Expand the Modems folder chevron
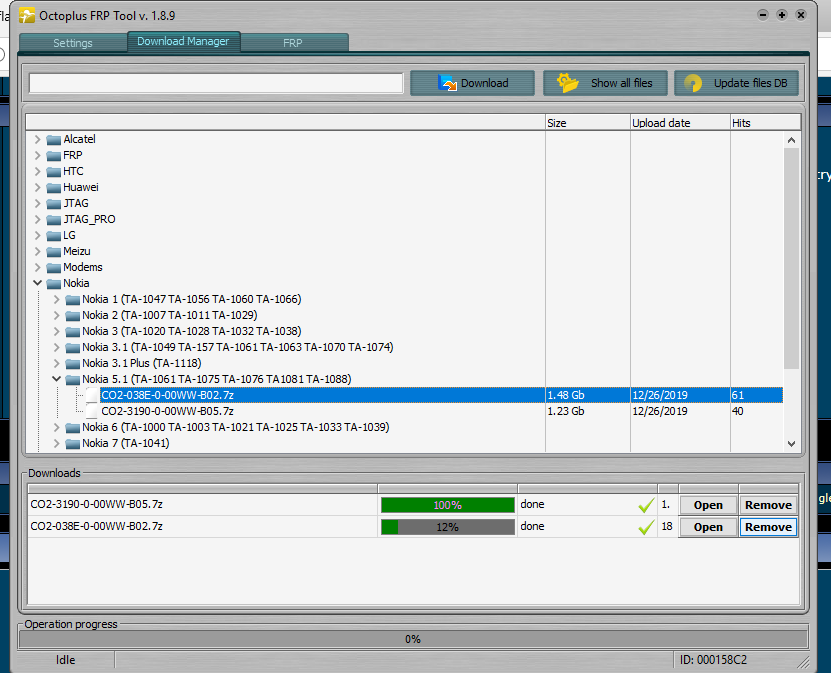Screen dimensions: 831x673 coord(37,267)
